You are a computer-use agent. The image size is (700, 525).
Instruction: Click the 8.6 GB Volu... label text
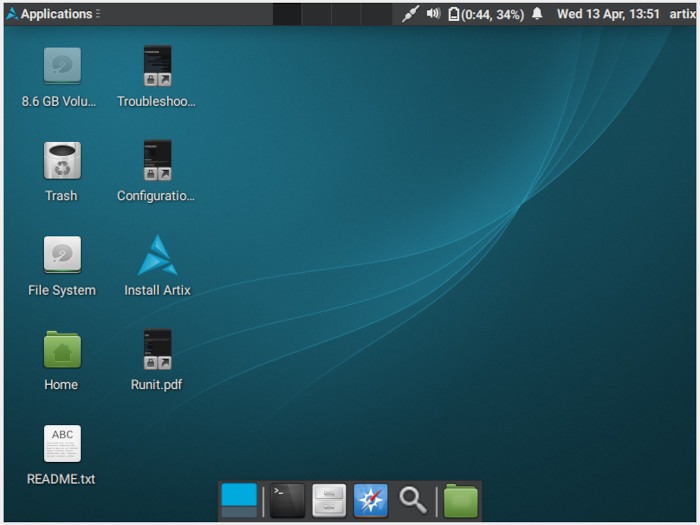[x=59, y=101]
